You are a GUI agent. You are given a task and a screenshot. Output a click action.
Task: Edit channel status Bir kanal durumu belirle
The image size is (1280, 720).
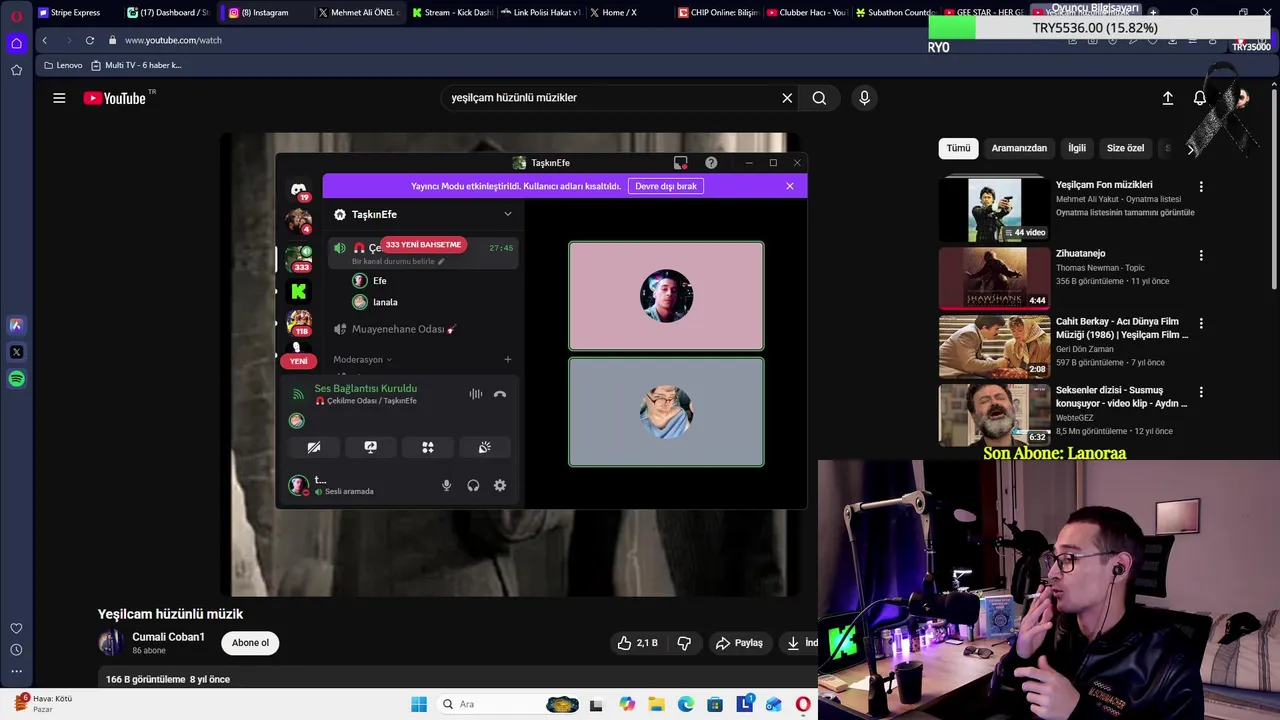point(398,261)
